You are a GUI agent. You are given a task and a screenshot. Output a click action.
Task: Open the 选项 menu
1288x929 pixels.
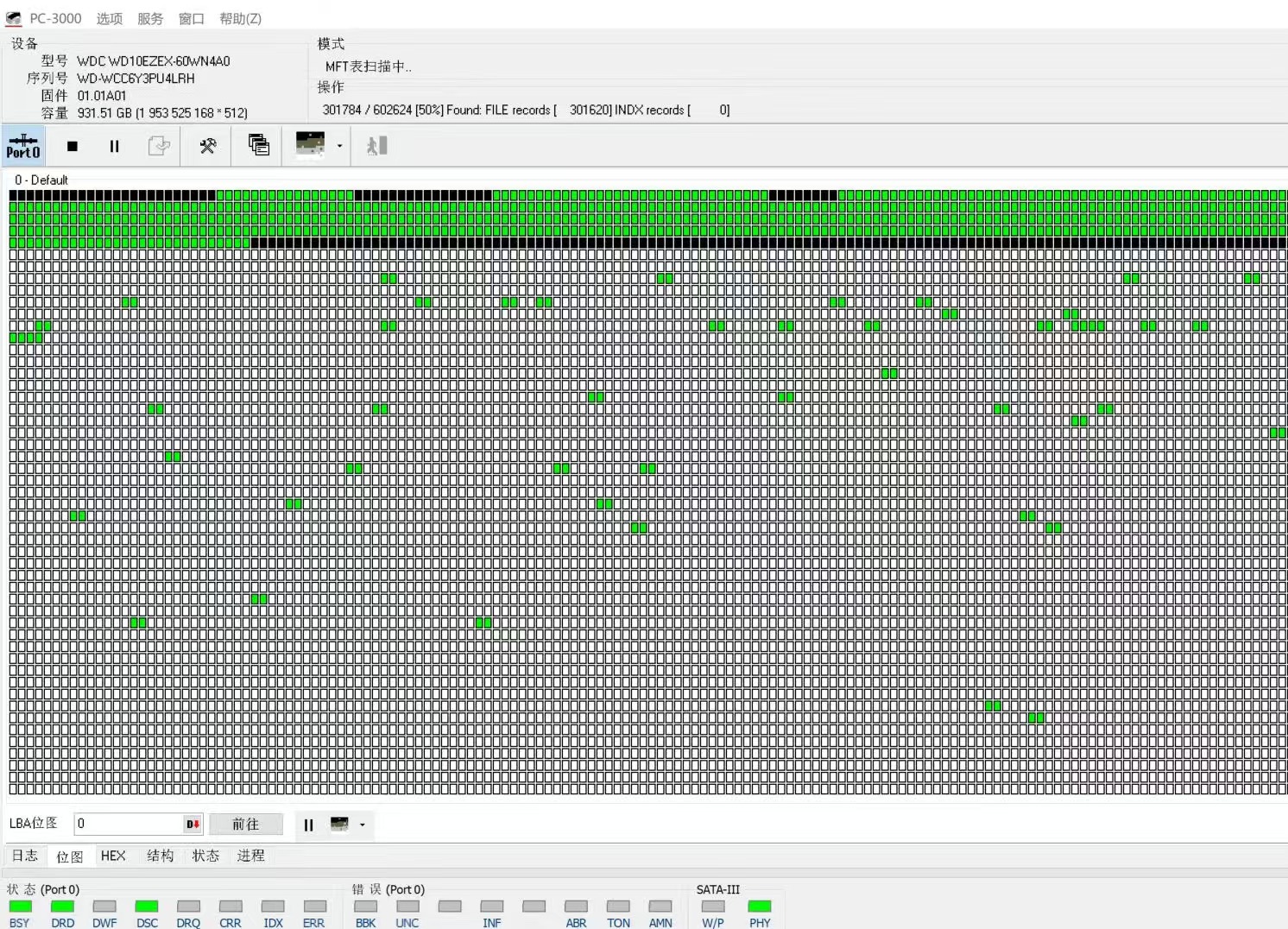109,18
